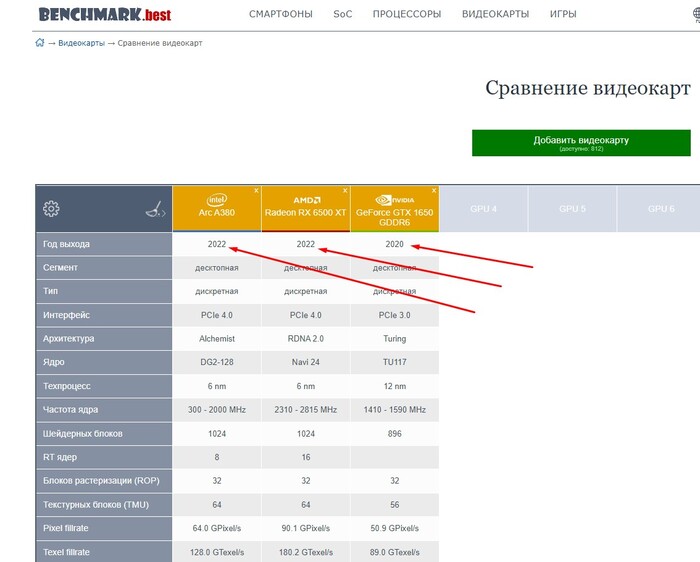The height and width of the screenshot is (562, 700).
Task: Select the empty GPU 4 slot
Action: coord(483,209)
